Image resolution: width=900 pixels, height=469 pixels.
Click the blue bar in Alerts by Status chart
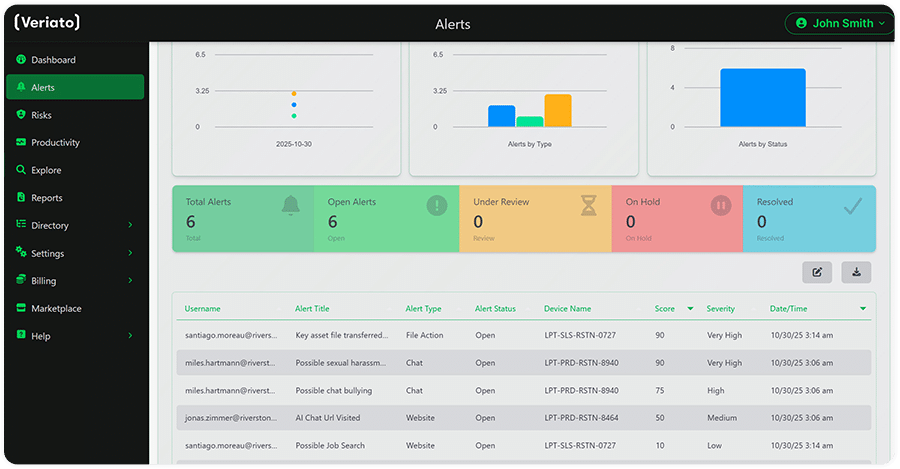point(762,98)
